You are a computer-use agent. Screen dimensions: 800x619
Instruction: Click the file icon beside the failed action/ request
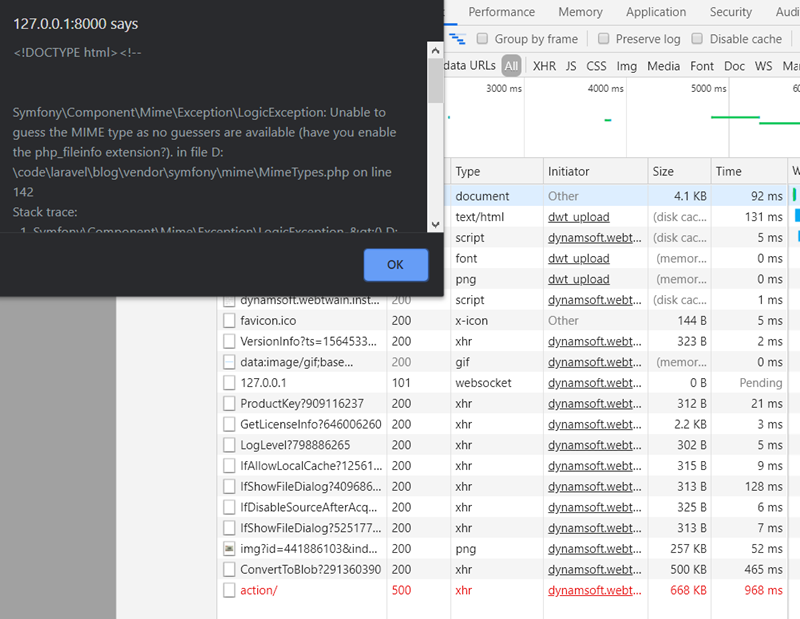230,590
